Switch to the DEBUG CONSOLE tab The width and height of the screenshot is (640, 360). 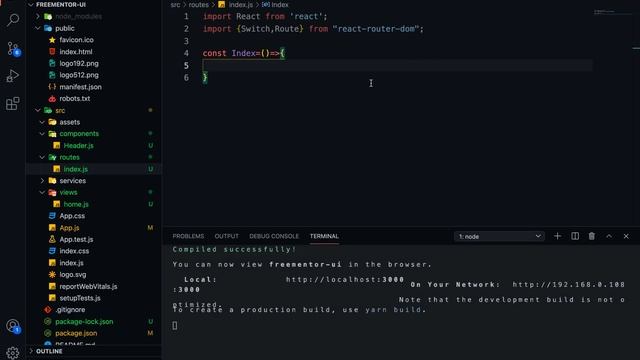tap(274, 236)
